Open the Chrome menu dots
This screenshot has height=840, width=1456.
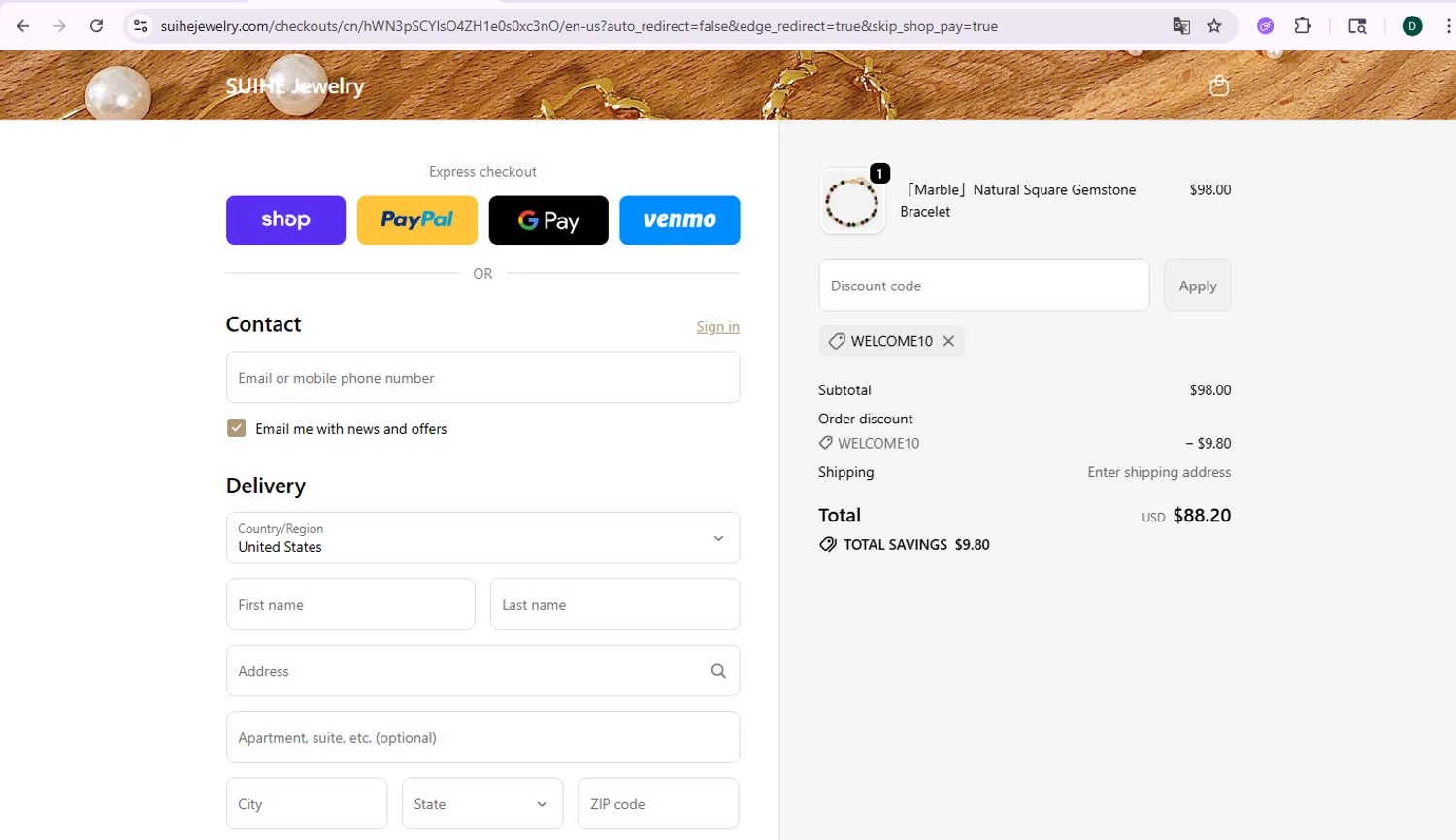pyautogui.click(x=1448, y=26)
